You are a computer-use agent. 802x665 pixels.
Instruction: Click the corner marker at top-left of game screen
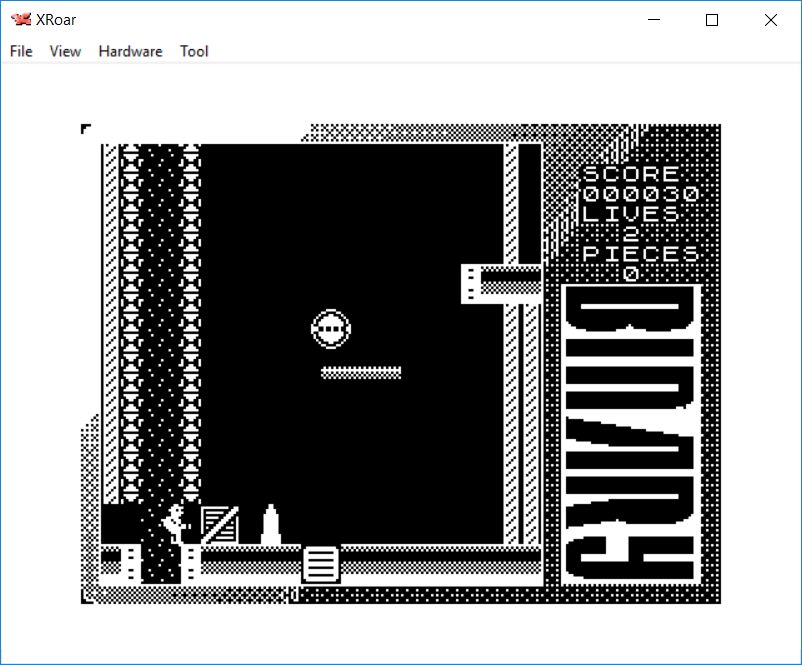(85, 128)
